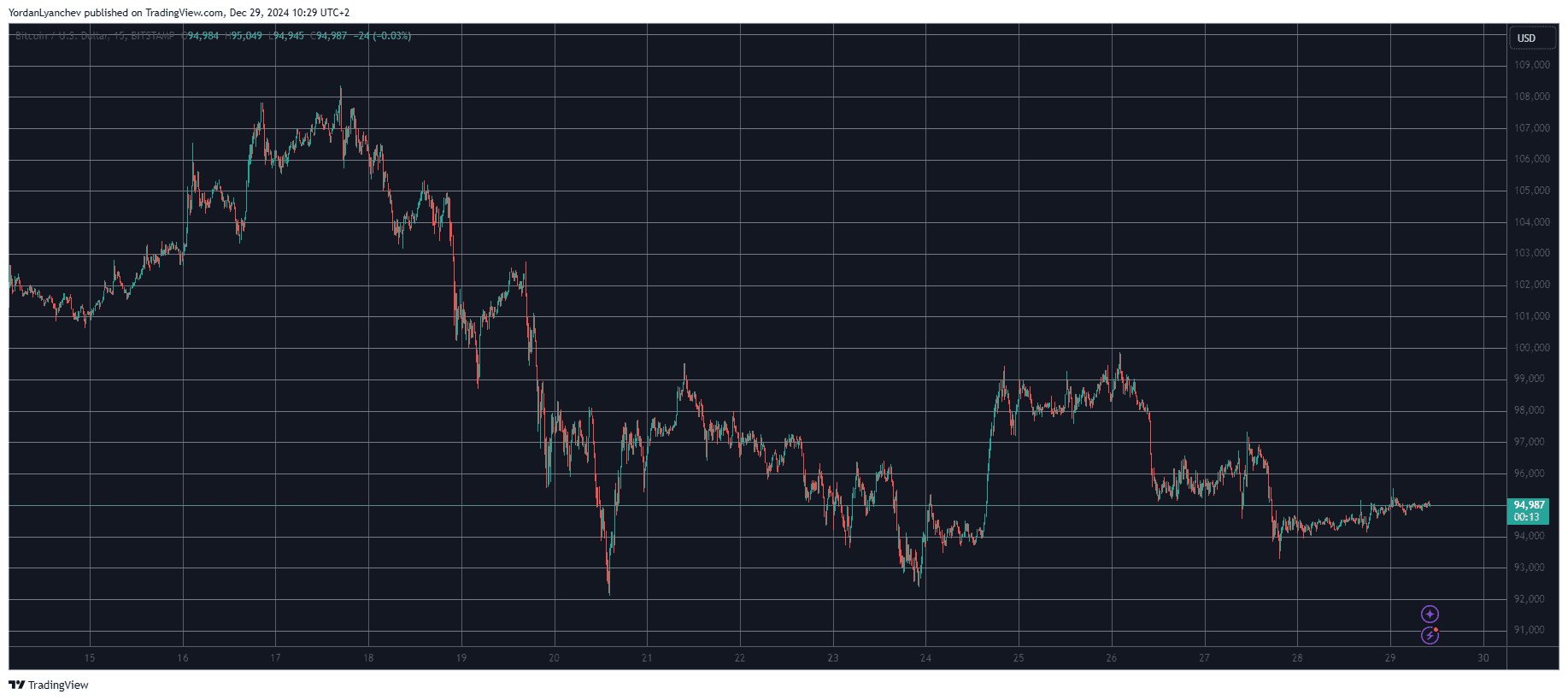Click the purple star event icon
Screen dimensions: 1568x700
1430,614
